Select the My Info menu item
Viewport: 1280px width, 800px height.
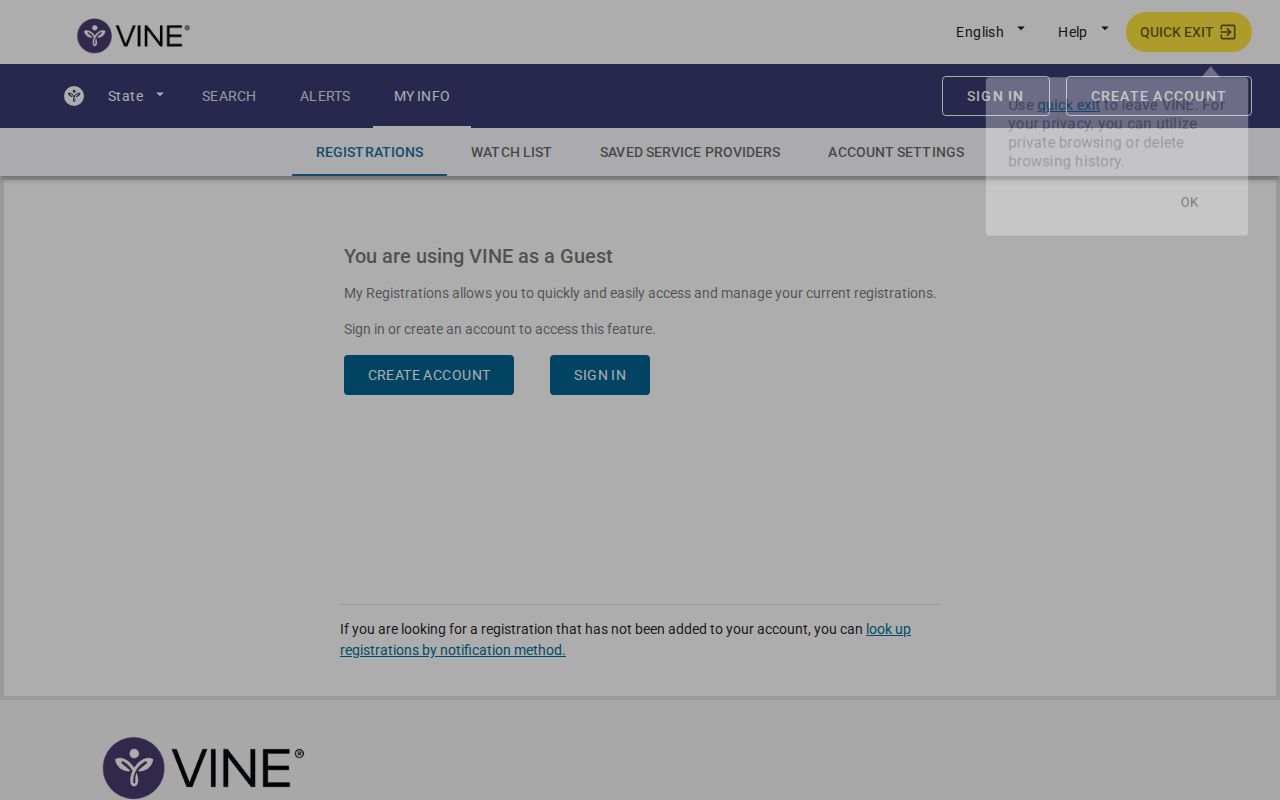(x=422, y=96)
